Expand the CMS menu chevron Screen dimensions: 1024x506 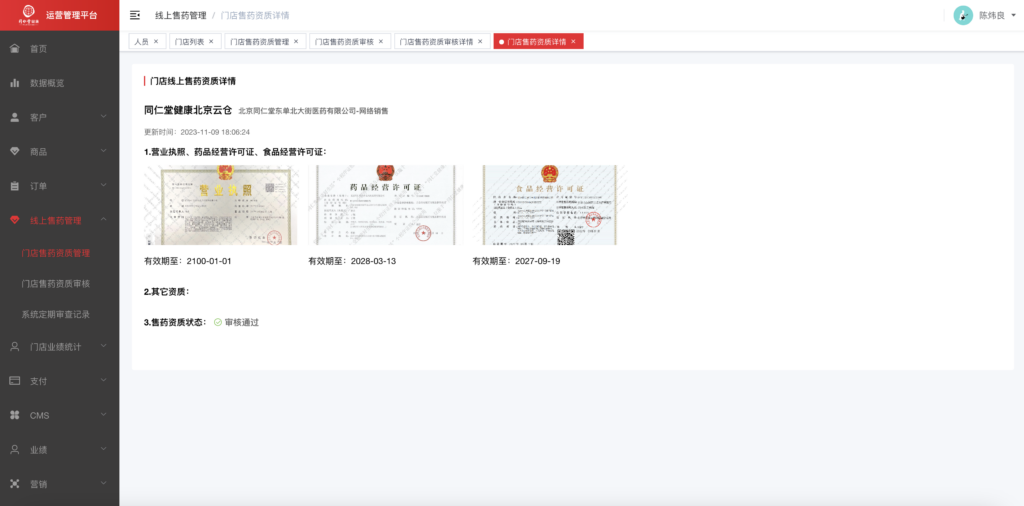tap(104, 415)
